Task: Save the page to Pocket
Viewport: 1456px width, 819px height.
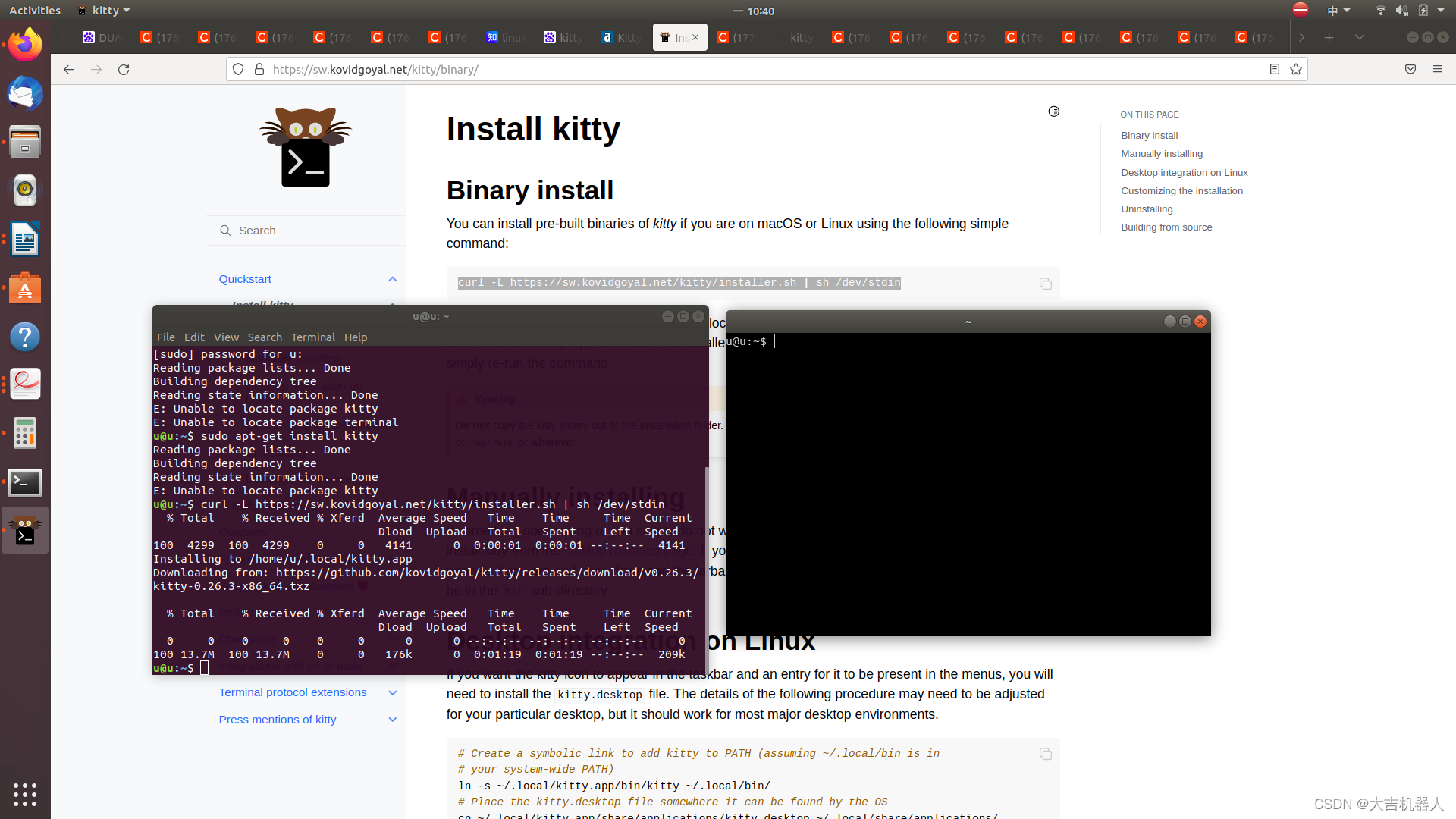Action: point(1410,69)
